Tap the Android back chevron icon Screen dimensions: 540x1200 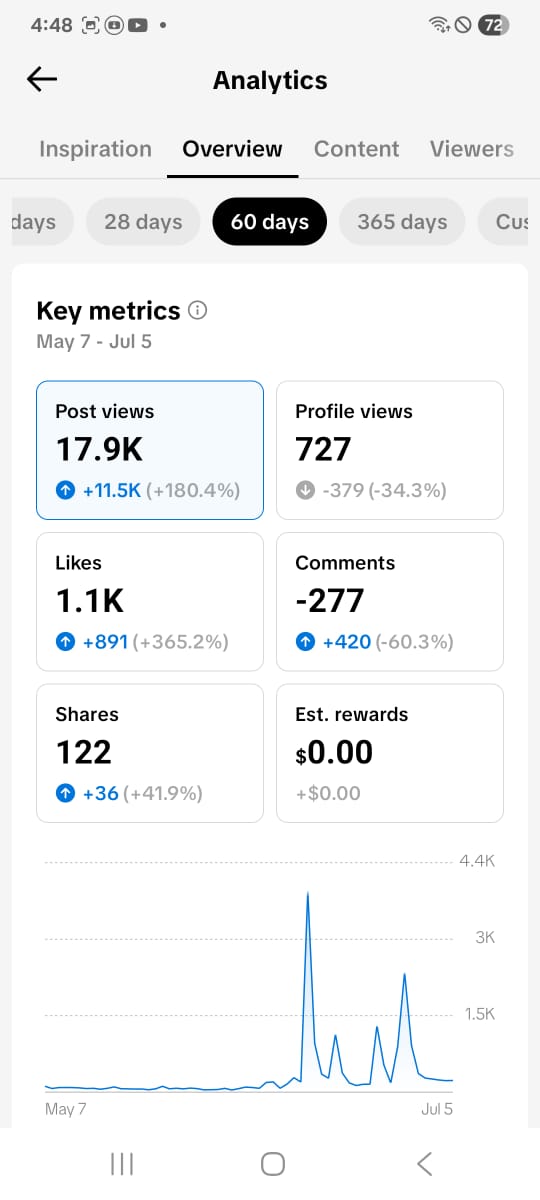424,1163
